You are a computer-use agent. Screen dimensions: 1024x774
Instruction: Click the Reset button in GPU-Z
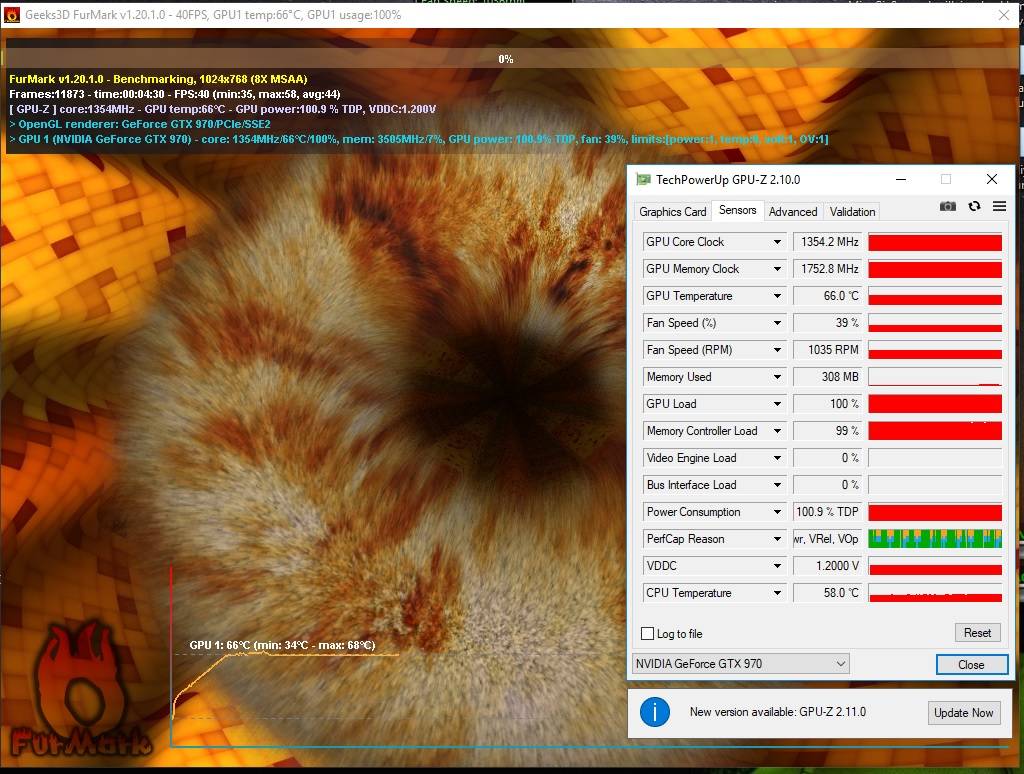[977, 633]
